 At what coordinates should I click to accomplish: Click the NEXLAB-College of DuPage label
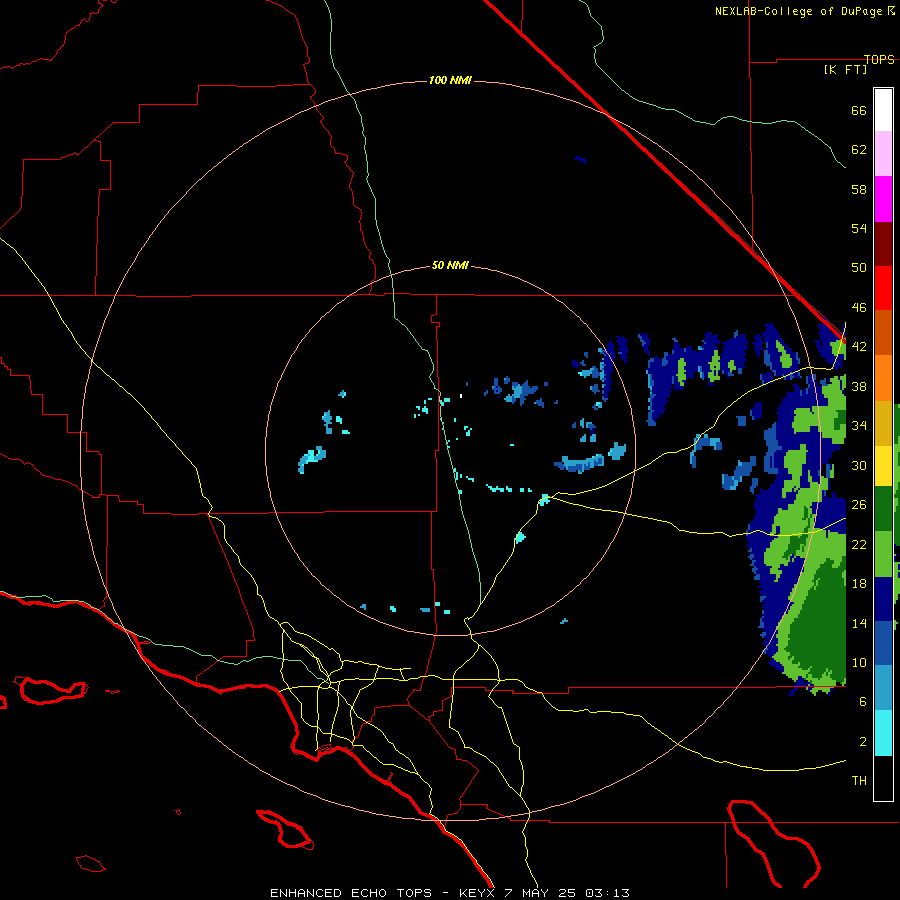click(x=801, y=11)
